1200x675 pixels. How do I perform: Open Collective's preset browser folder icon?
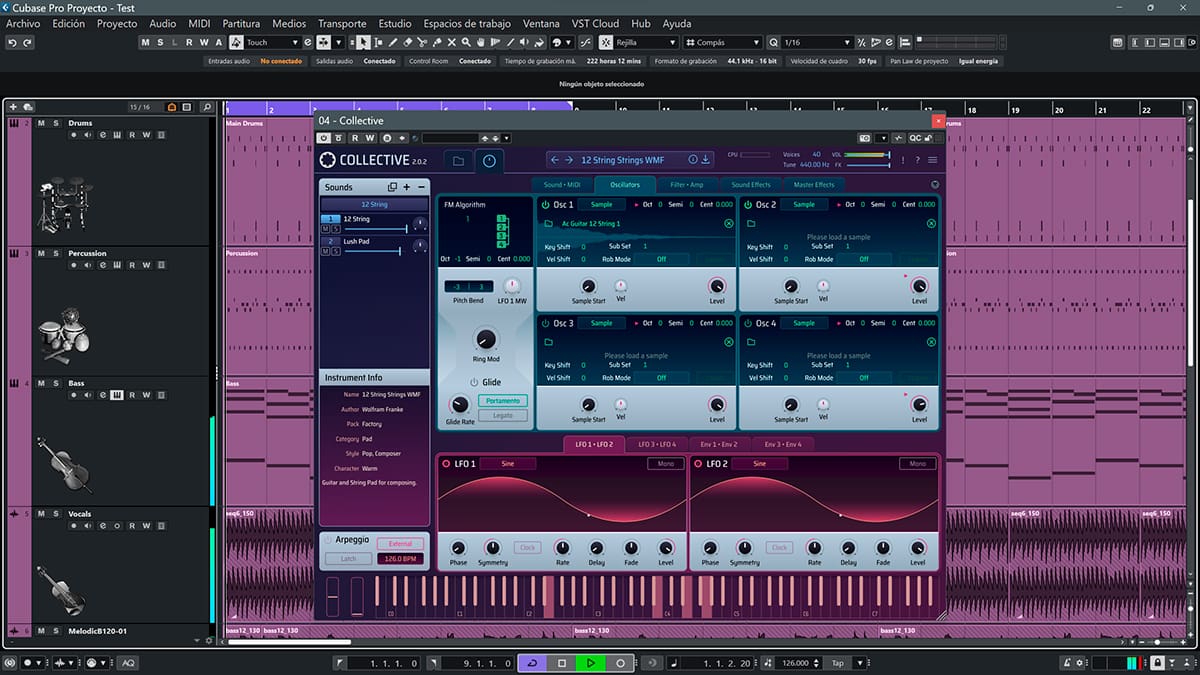(x=458, y=161)
